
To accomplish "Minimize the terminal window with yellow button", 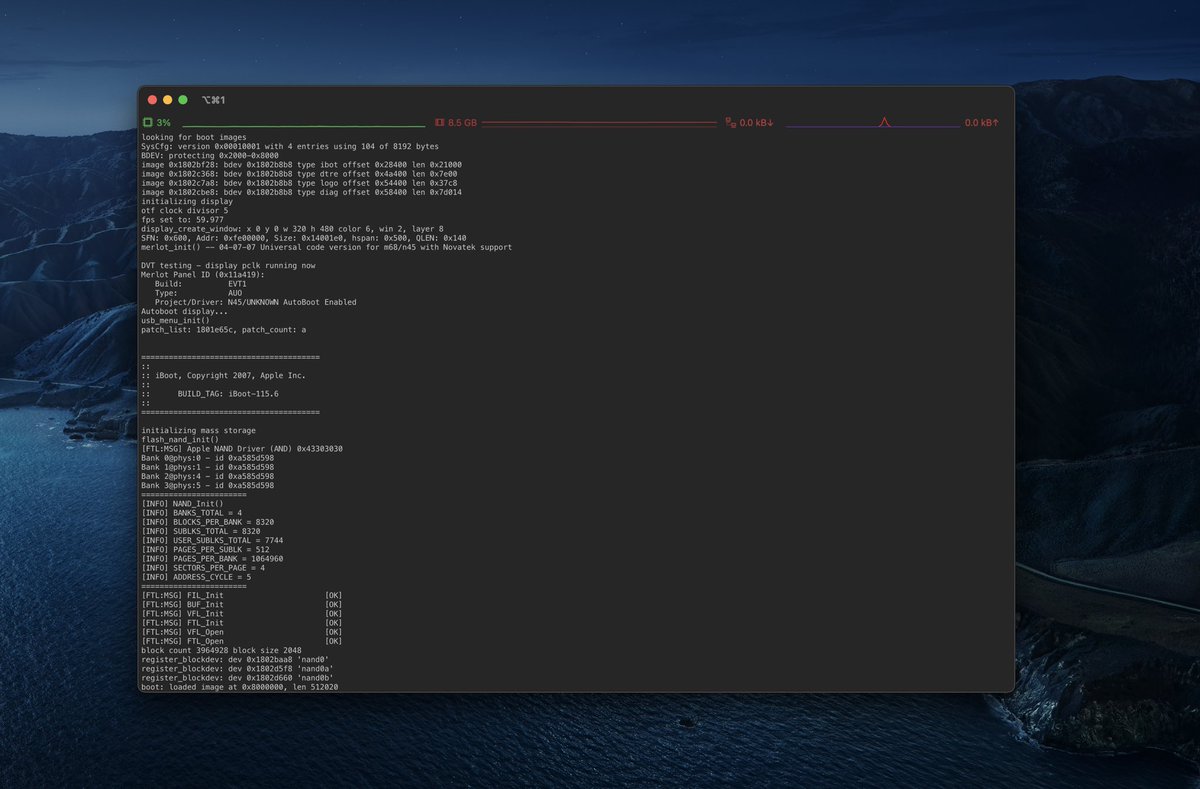I will [x=167, y=100].
